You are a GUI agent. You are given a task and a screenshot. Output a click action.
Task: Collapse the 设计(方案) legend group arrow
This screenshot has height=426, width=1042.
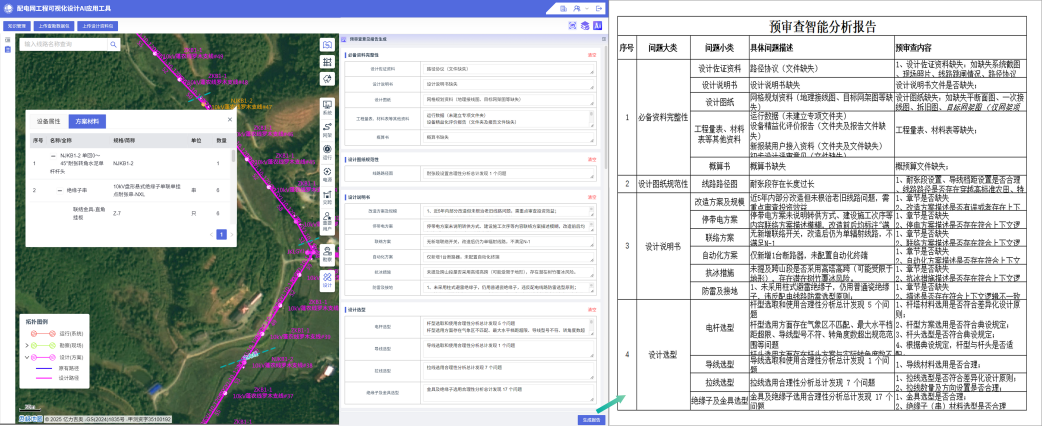tap(27, 356)
